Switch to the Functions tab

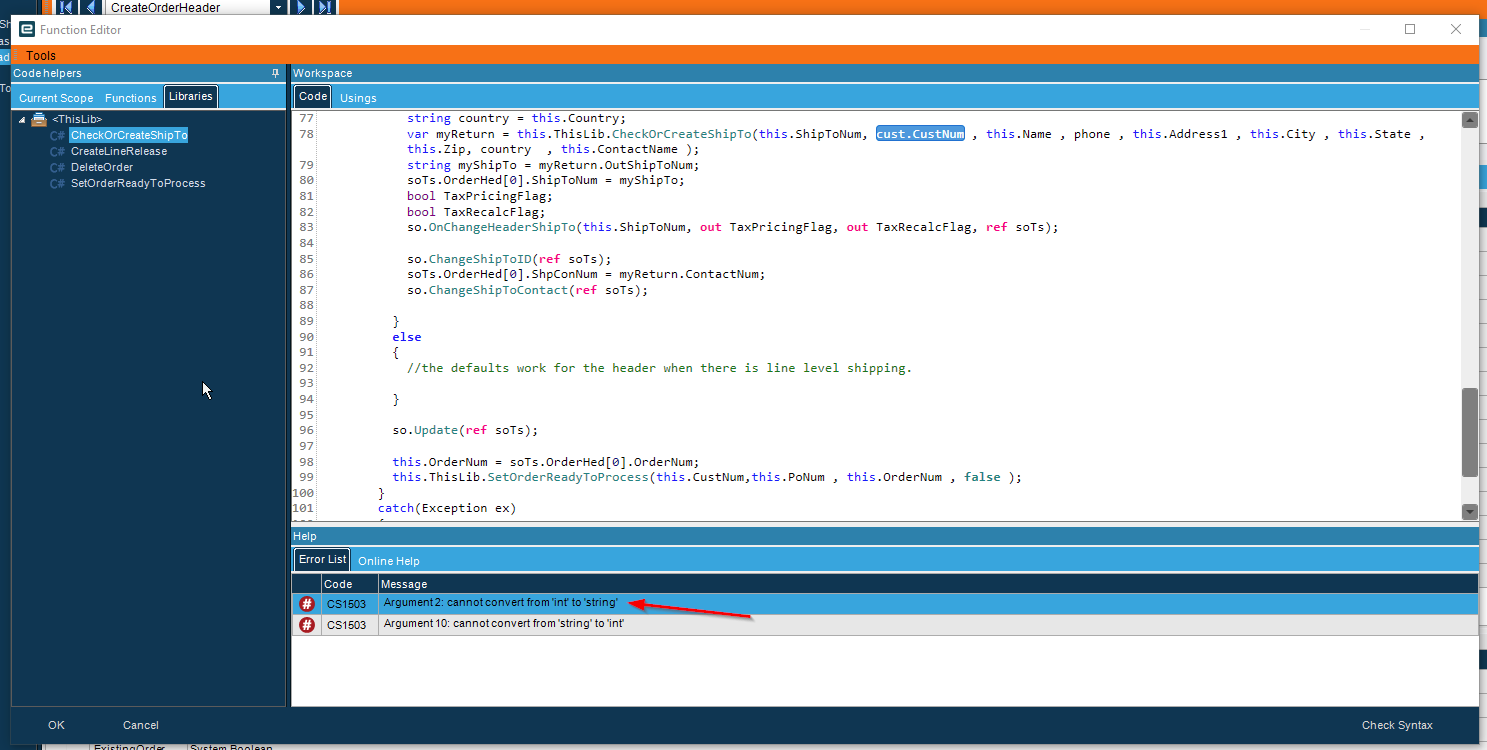[131, 98]
